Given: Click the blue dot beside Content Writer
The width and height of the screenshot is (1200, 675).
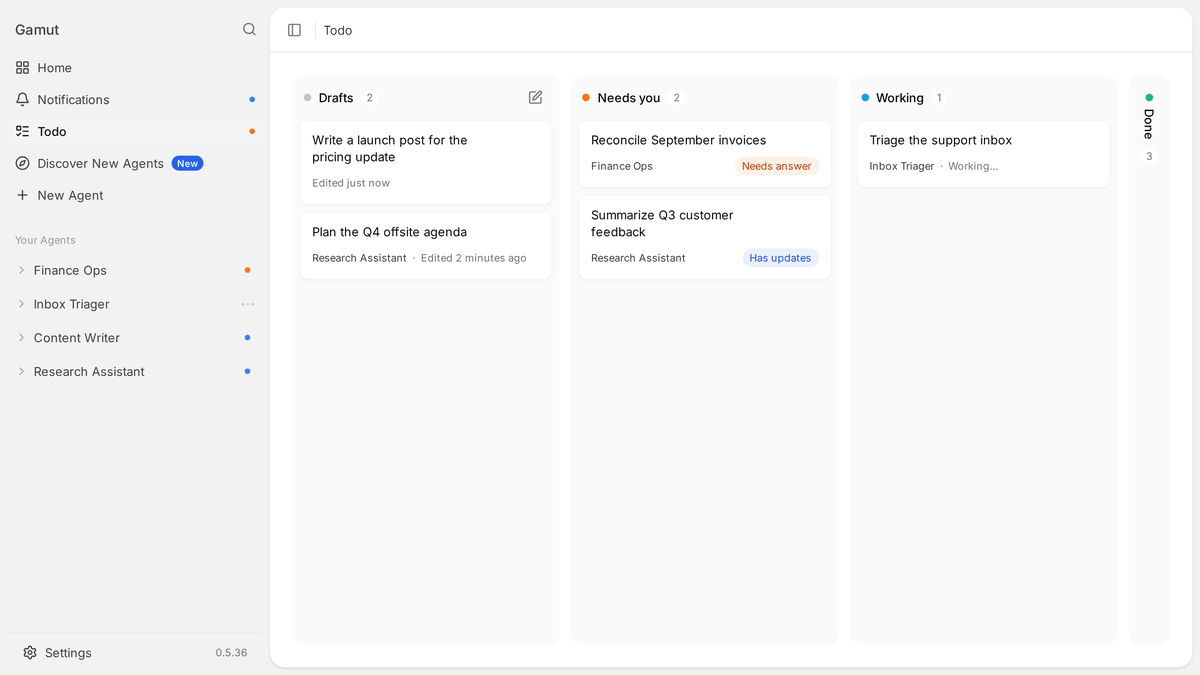Looking at the screenshot, I should click(247, 338).
